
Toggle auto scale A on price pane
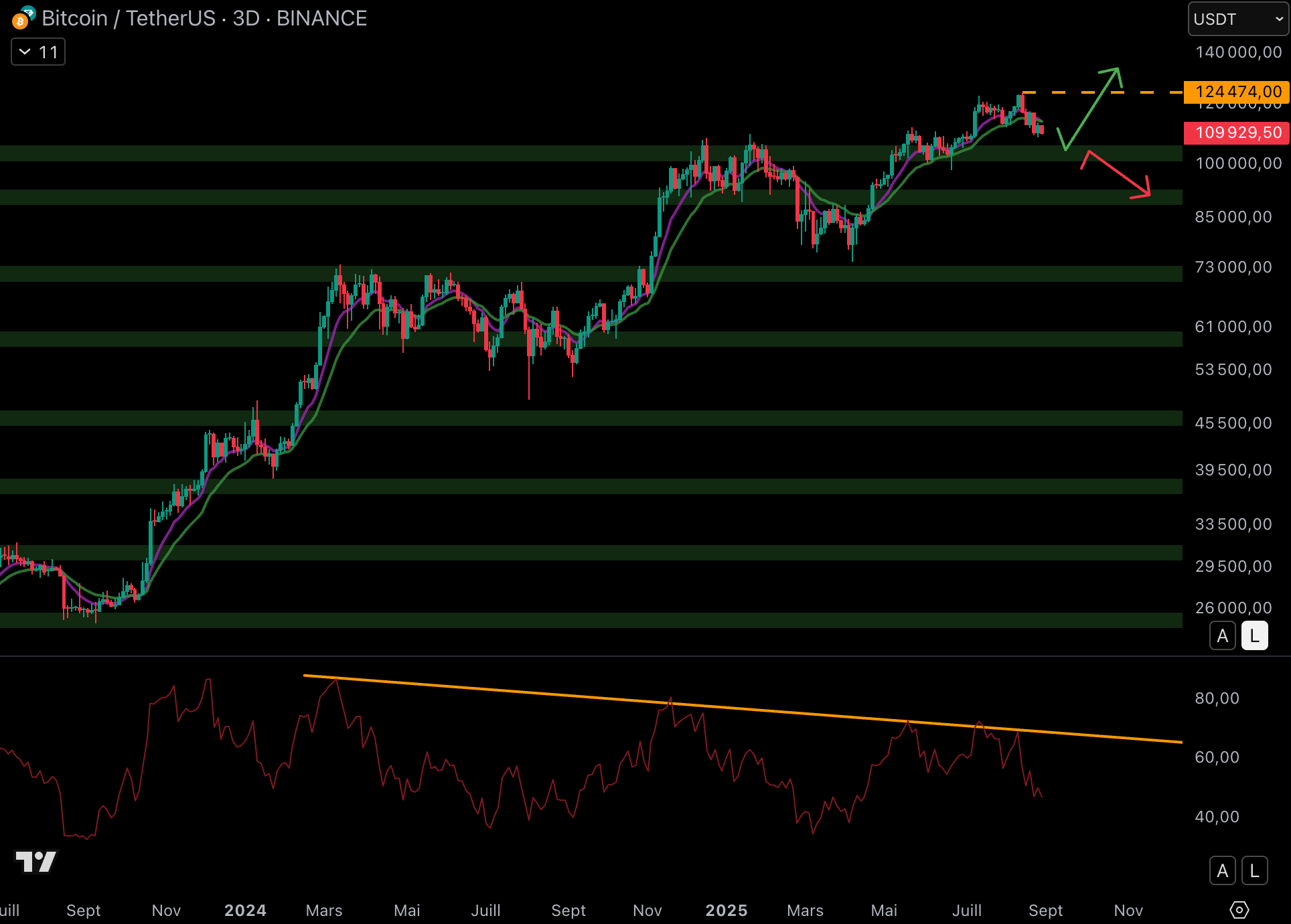pos(1222,635)
